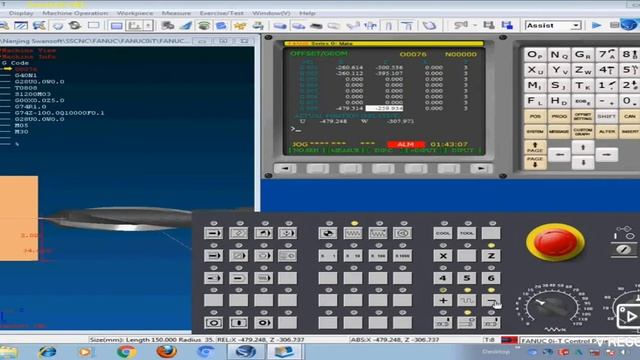Toggle the rapid traverse button between plus and minus
The image size is (640, 360).
tap(467, 300)
